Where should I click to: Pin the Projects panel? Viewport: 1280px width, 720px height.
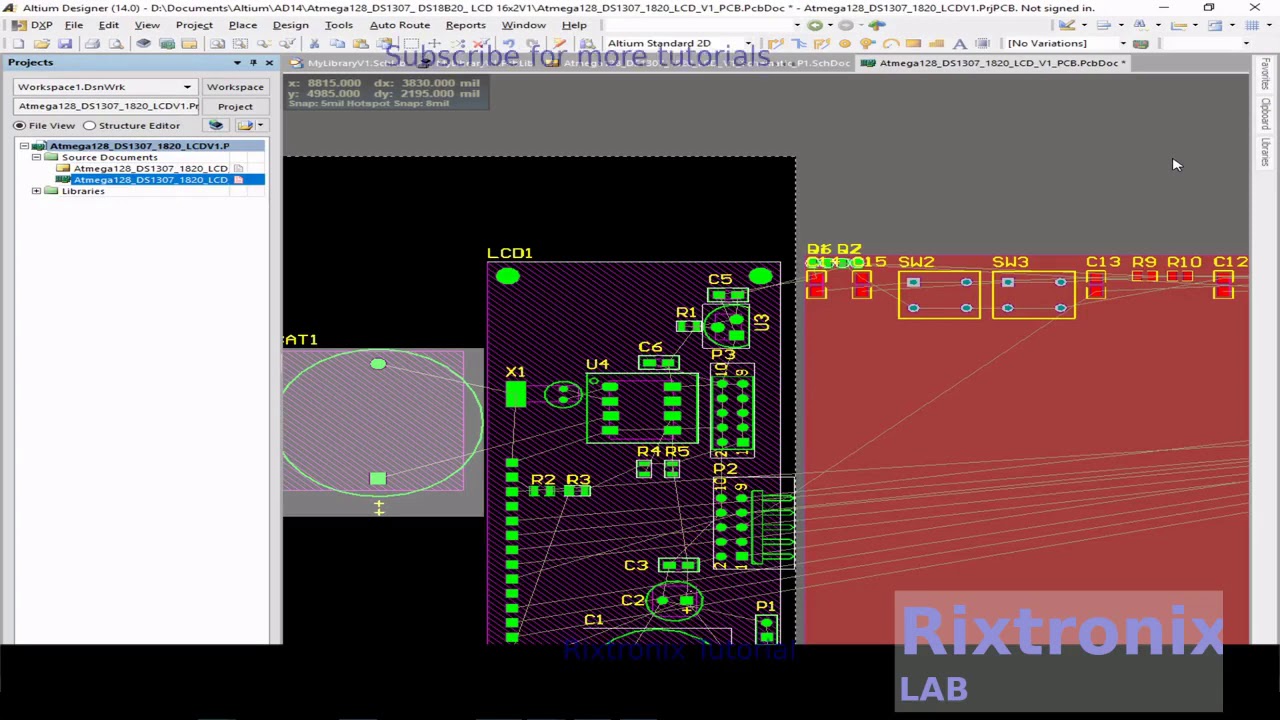pos(253,63)
